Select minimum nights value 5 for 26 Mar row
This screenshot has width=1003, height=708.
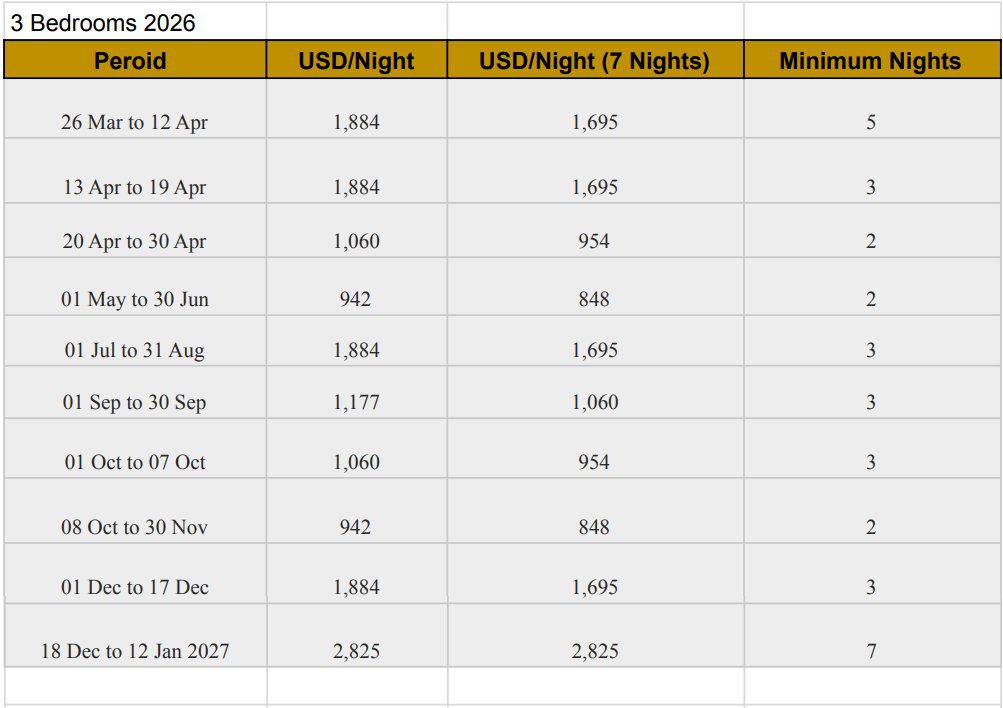click(x=871, y=123)
